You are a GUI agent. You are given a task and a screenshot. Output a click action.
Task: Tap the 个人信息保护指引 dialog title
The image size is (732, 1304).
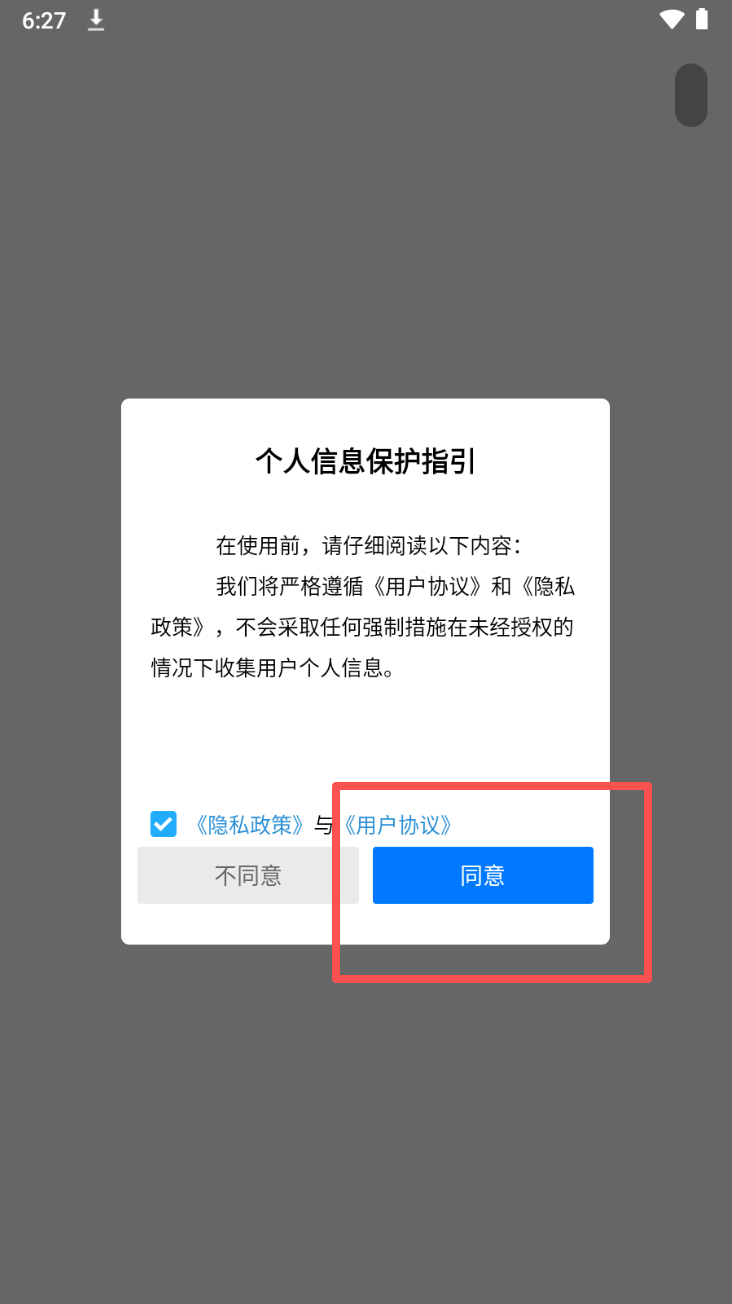(x=365, y=462)
